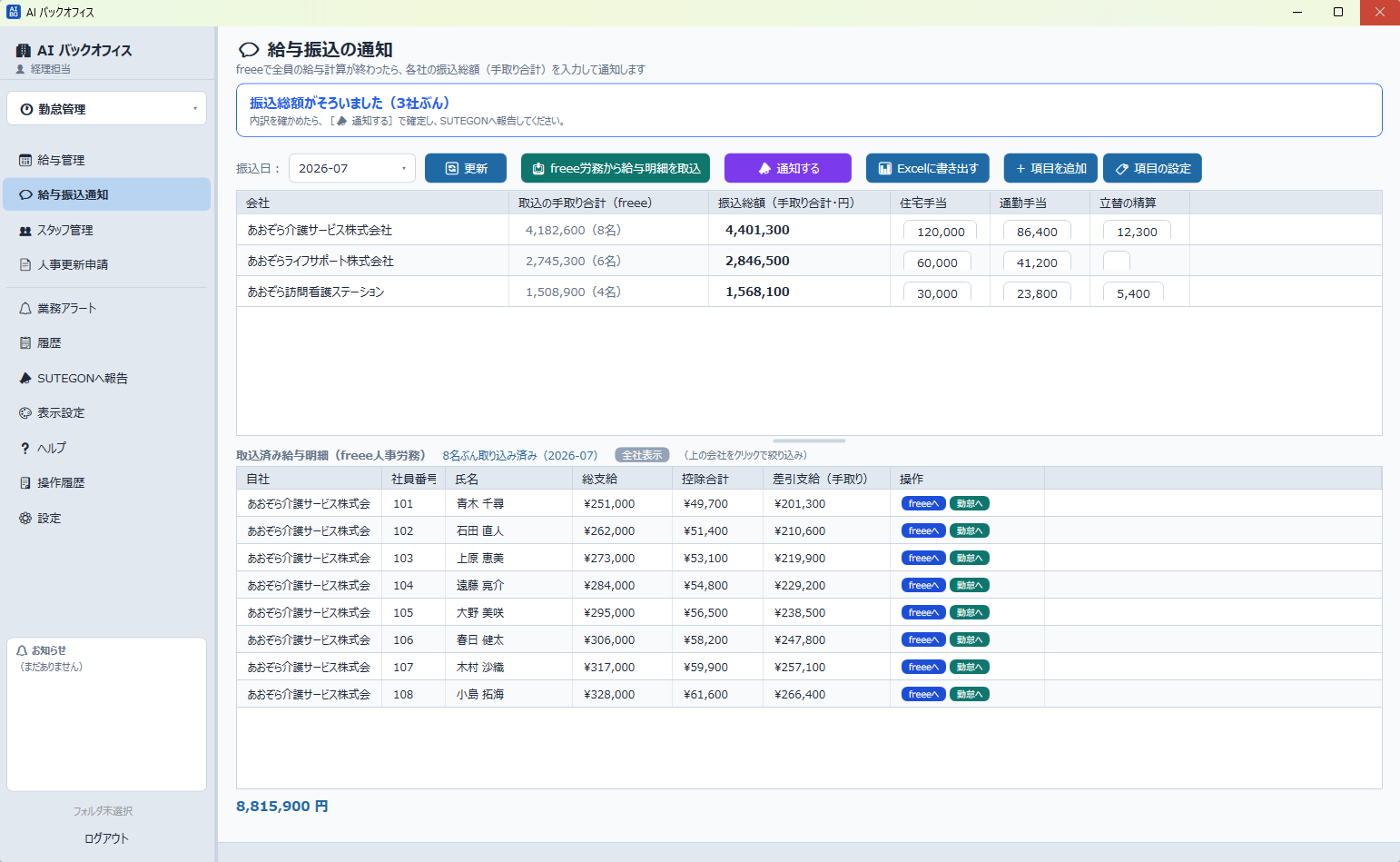1400x862 pixels.
Task: Click the 振込総額（手取り合計·円） column header
Action: pyautogui.click(x=799, y=203)
